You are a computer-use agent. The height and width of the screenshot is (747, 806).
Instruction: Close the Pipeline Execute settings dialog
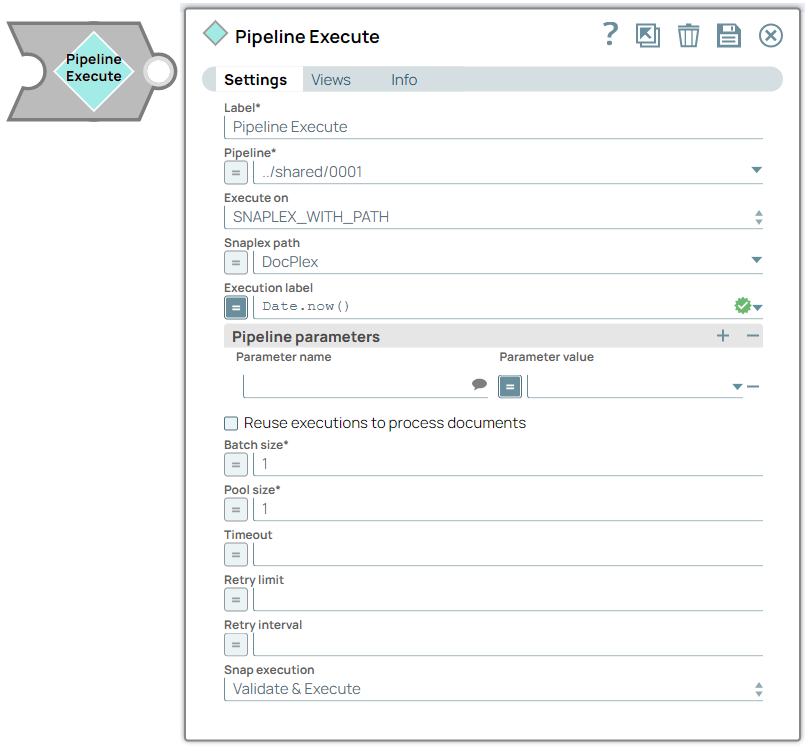(770, 36)
